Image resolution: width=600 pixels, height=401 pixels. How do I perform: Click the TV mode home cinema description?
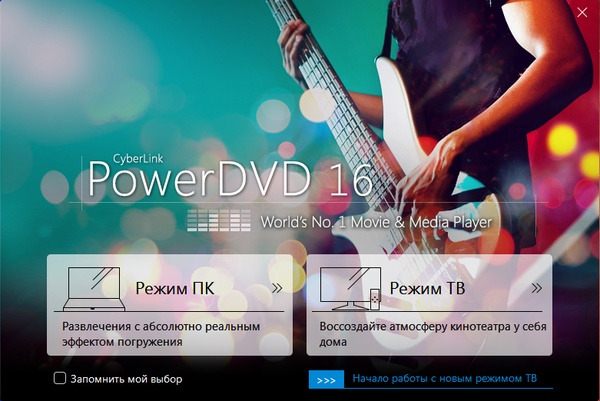420,334
